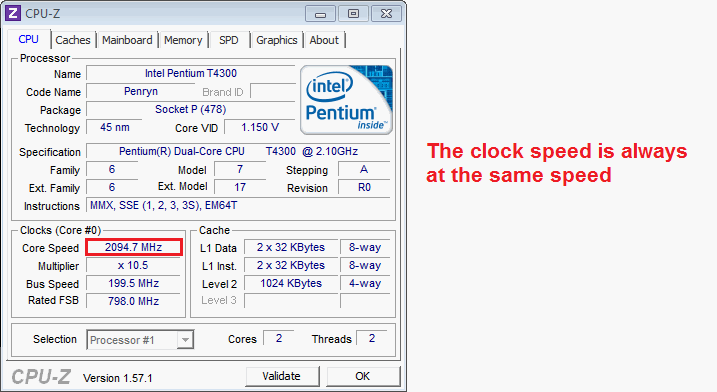Open the About tab
This screenshot has height=392, width=717.
coord(324,40)
